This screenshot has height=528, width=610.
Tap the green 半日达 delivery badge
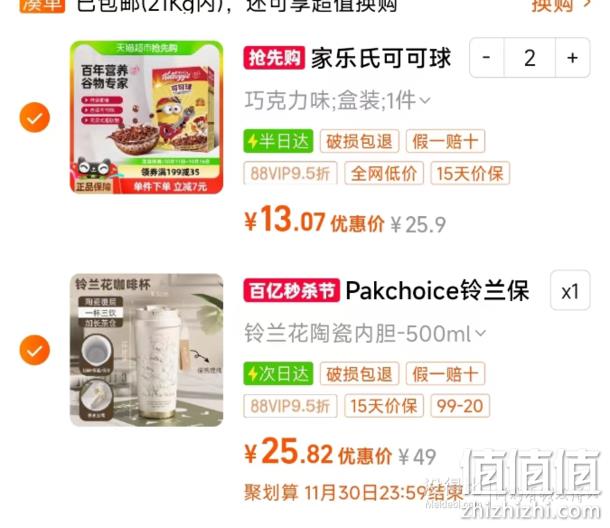pyautogui.click(x=278, y=141)
